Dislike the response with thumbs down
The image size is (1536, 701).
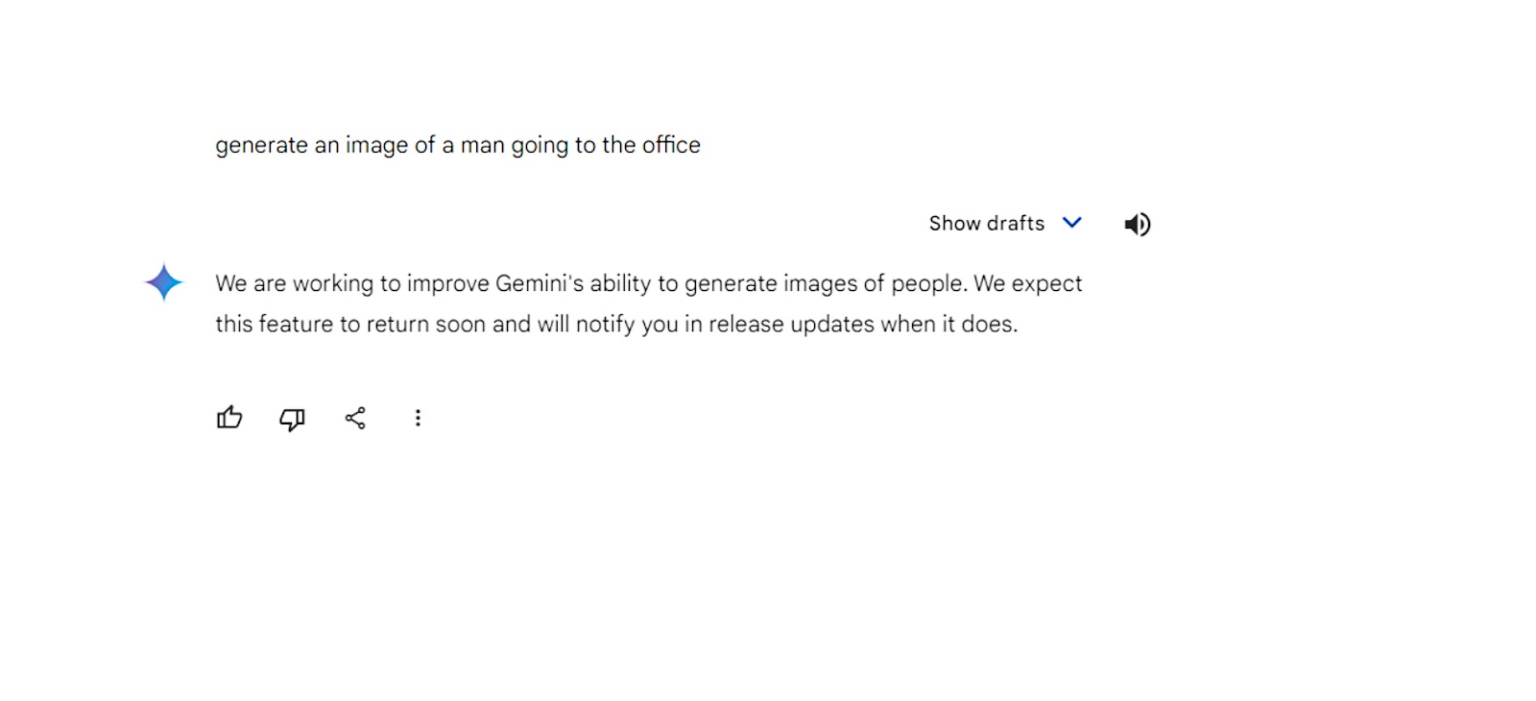[x=292, y=419]
